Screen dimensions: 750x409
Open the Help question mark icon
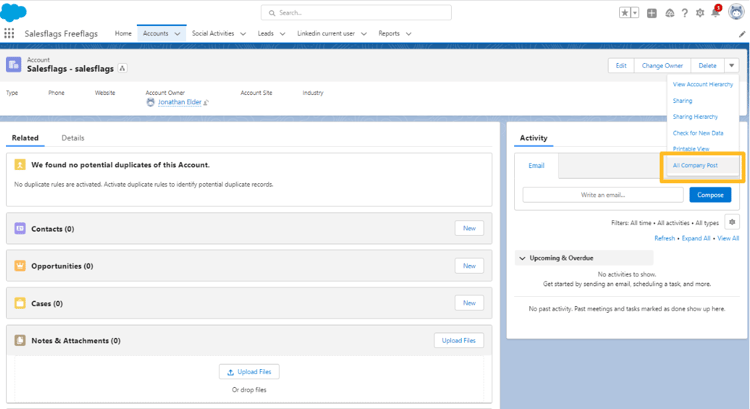(x=684, y=13)
